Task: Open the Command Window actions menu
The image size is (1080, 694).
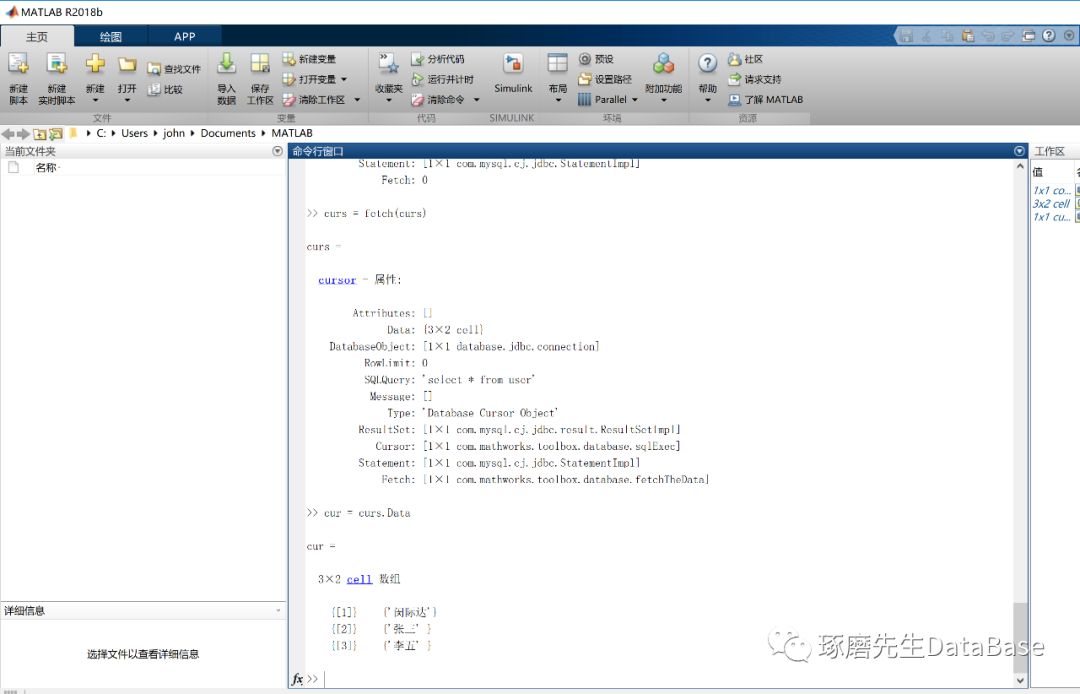Action: [1019, 151]
